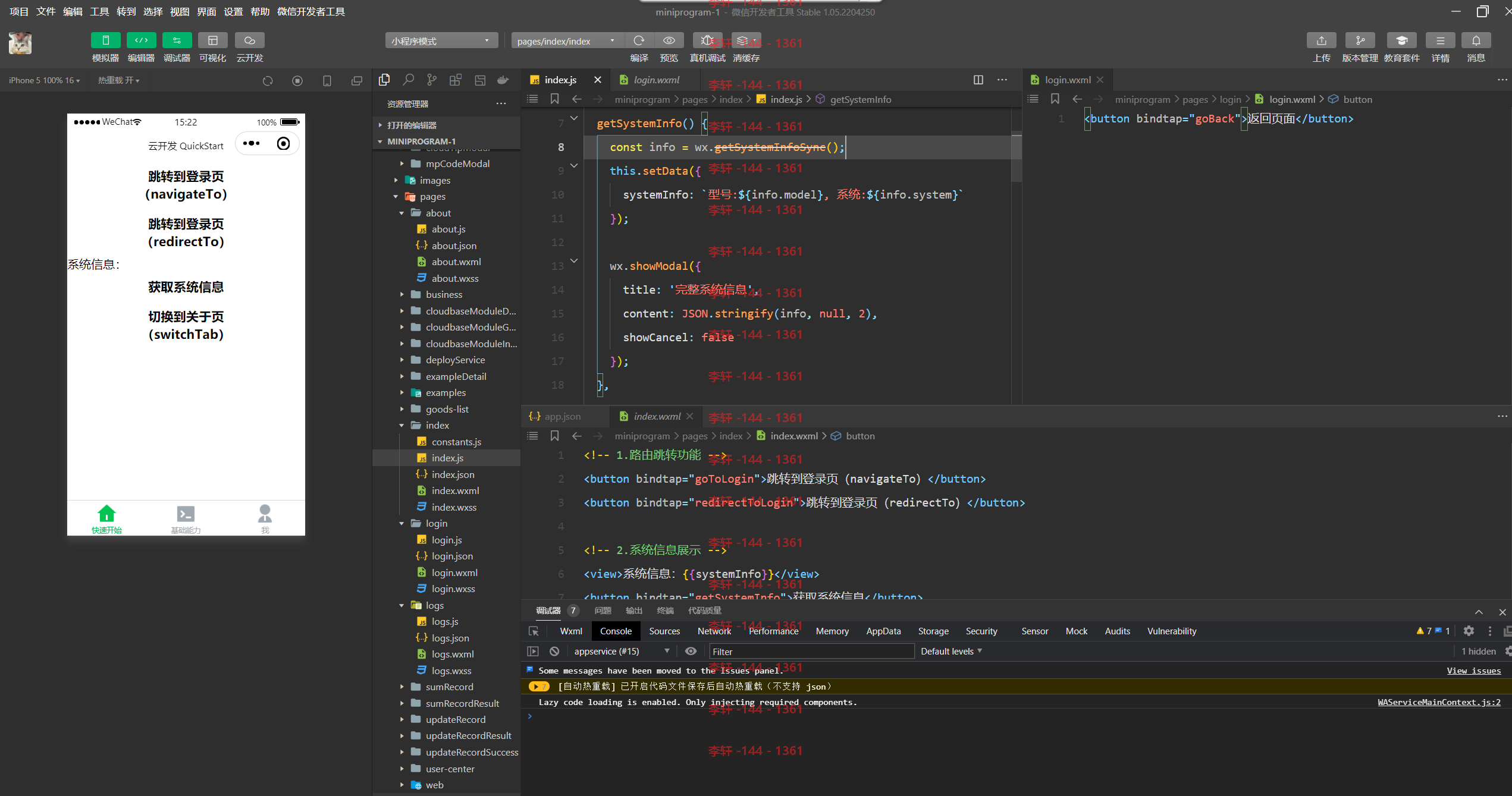Start real device debugging (真机调试)
Viewport: 1512px width, 796px height.
(x=707, y=40)
